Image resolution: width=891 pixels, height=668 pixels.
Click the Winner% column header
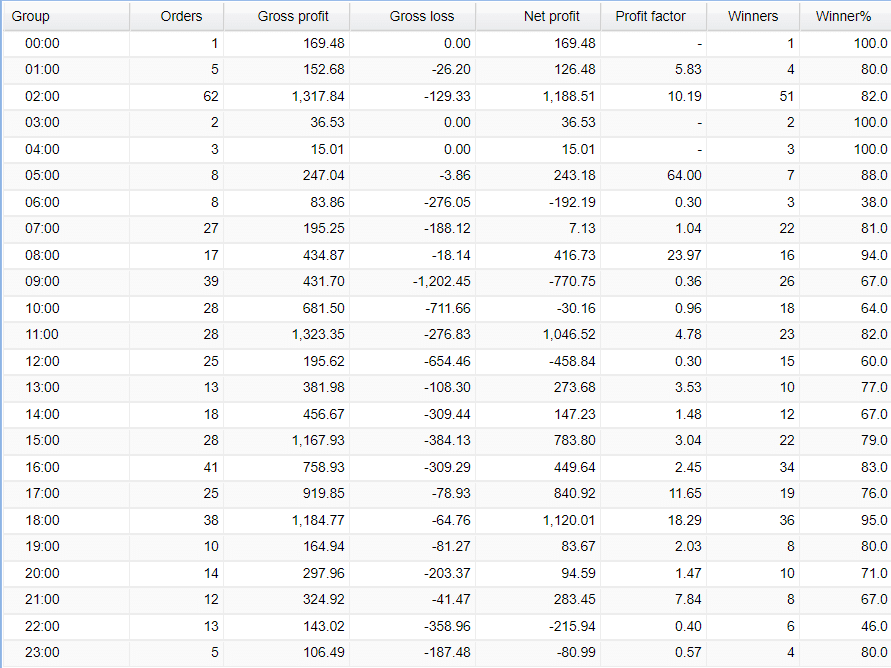point(846,16)
